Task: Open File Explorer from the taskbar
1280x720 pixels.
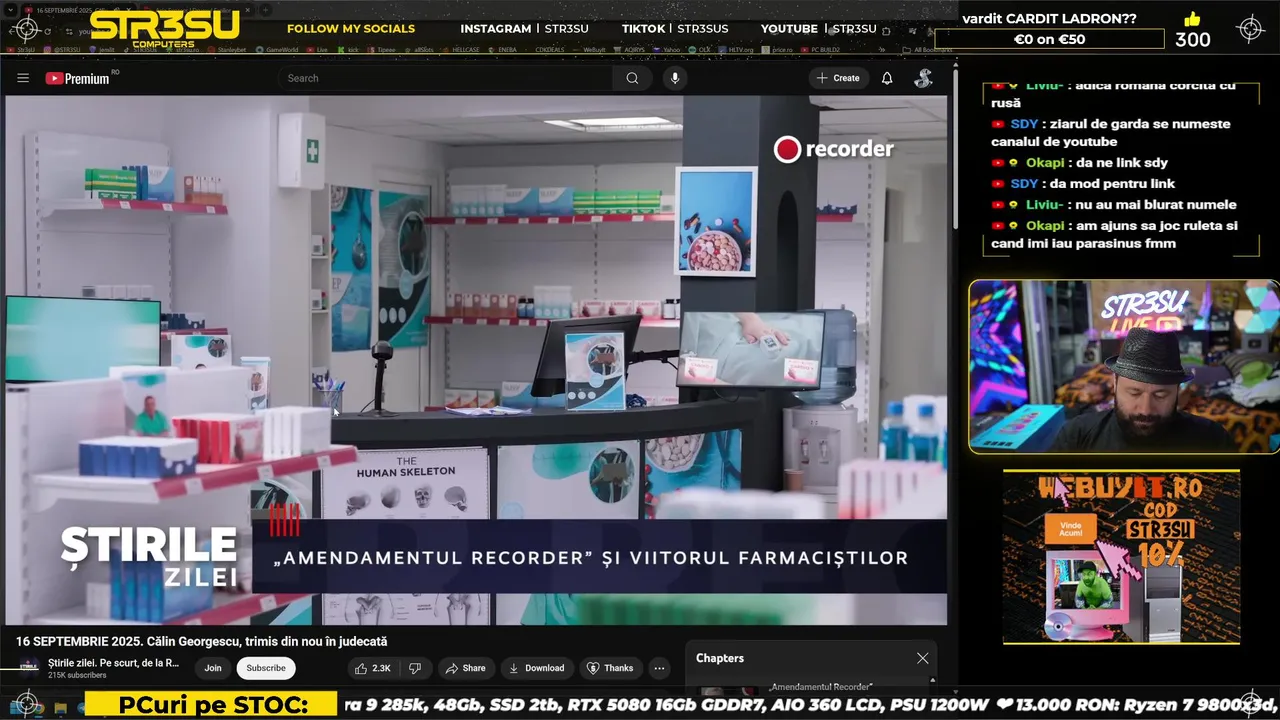Action: (x=61, y=707)
